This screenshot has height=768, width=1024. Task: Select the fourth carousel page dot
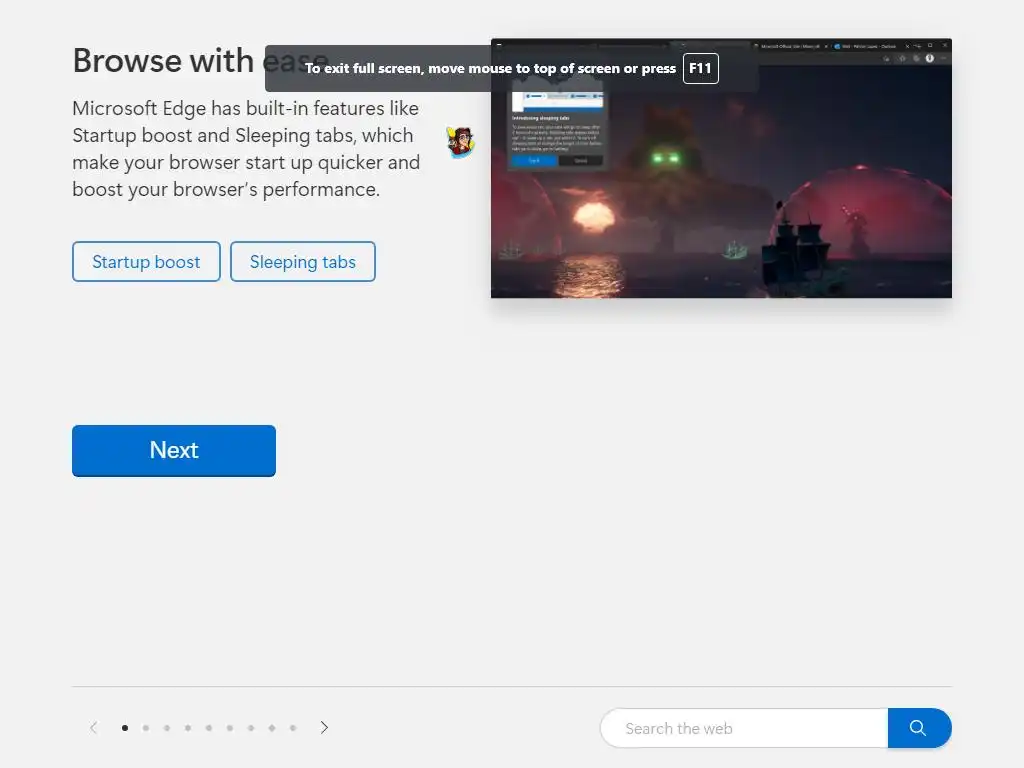[187, 728]
